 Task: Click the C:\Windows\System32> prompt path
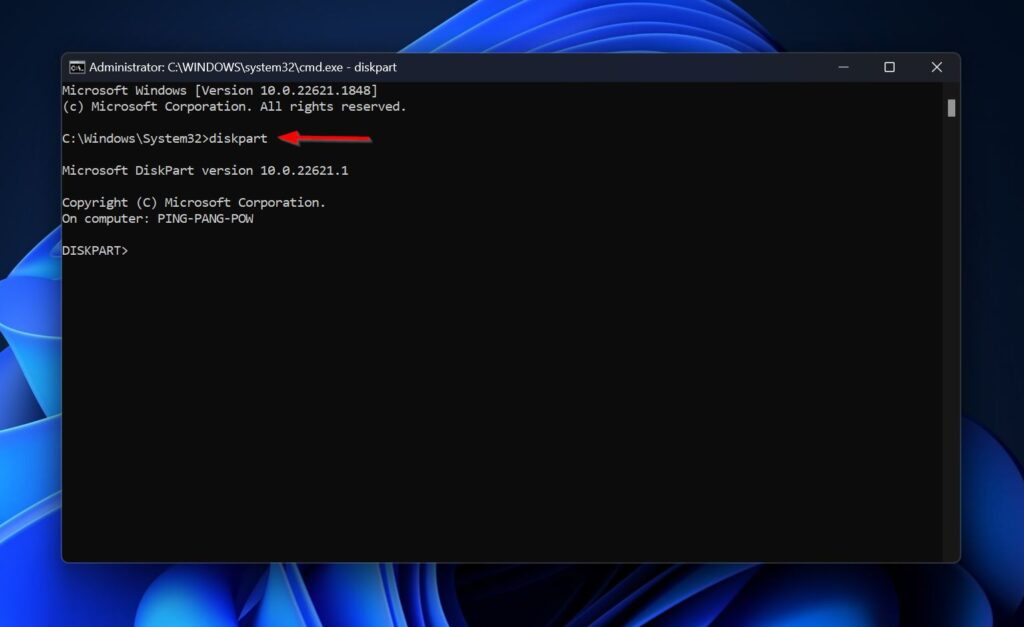(x=134, y=139)
